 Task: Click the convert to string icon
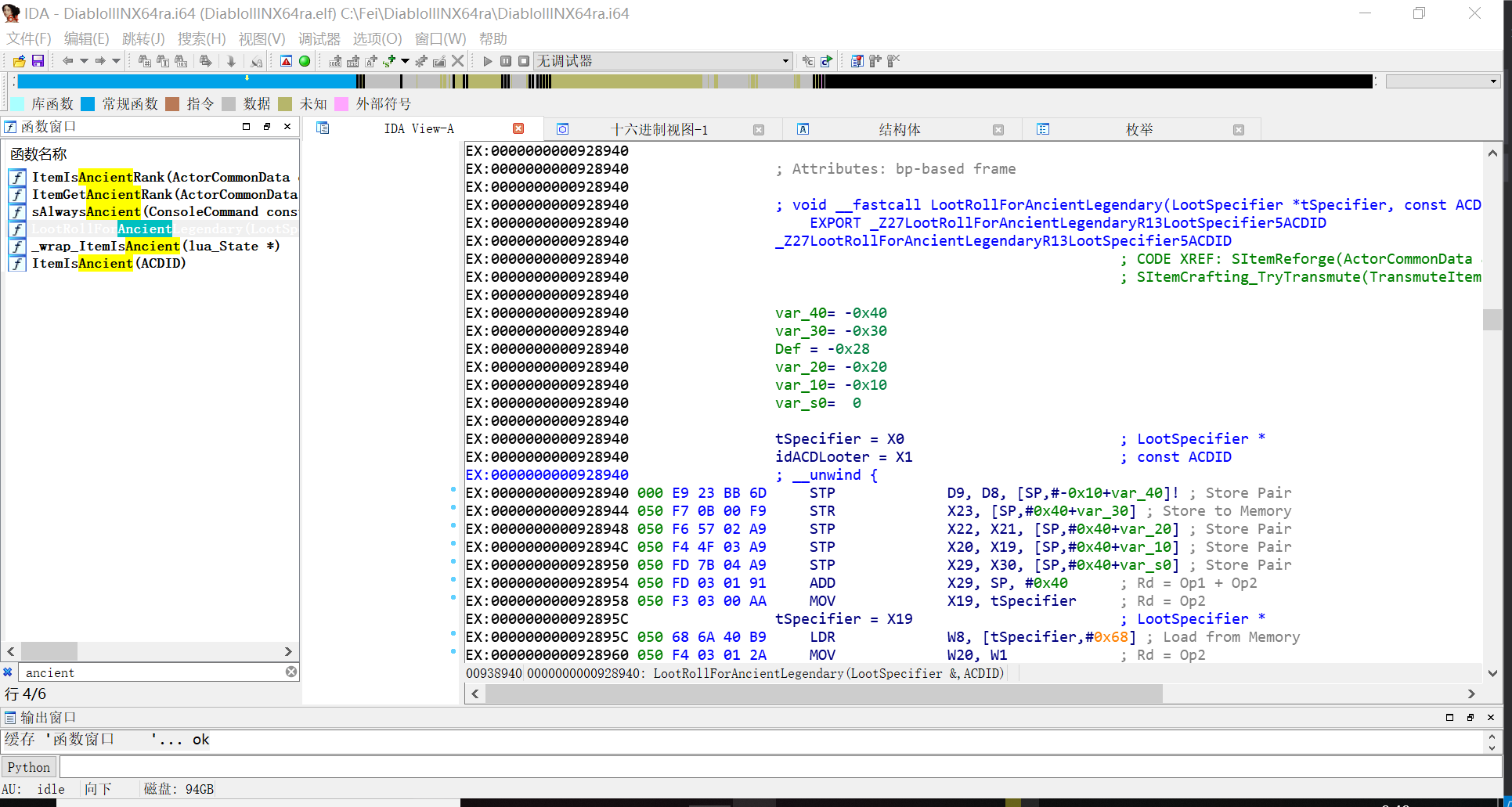371,61
